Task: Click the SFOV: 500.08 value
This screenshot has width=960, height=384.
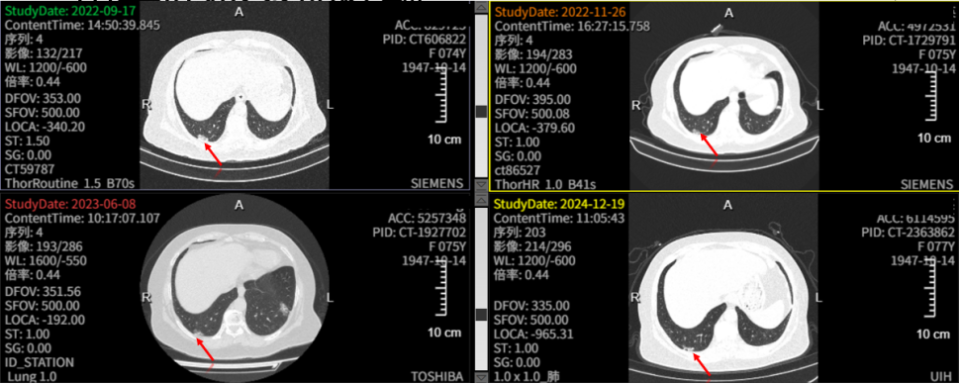Action: (531, 113)
